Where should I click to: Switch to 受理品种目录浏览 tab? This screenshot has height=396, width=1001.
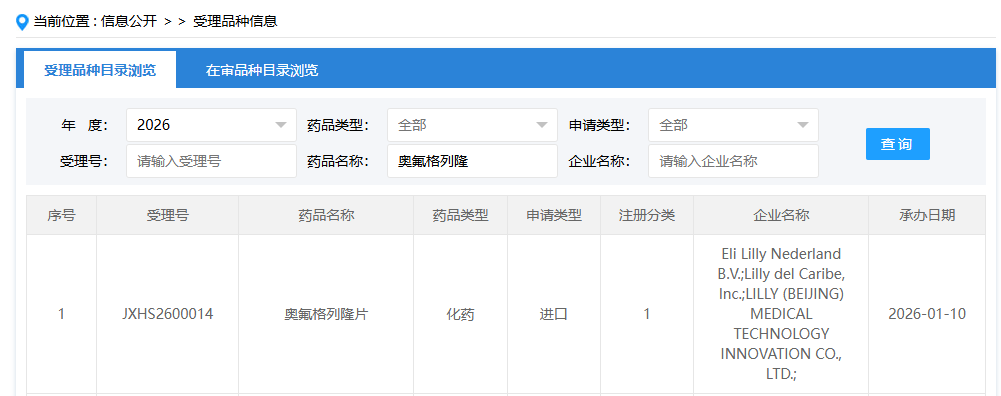coord(100,70)
